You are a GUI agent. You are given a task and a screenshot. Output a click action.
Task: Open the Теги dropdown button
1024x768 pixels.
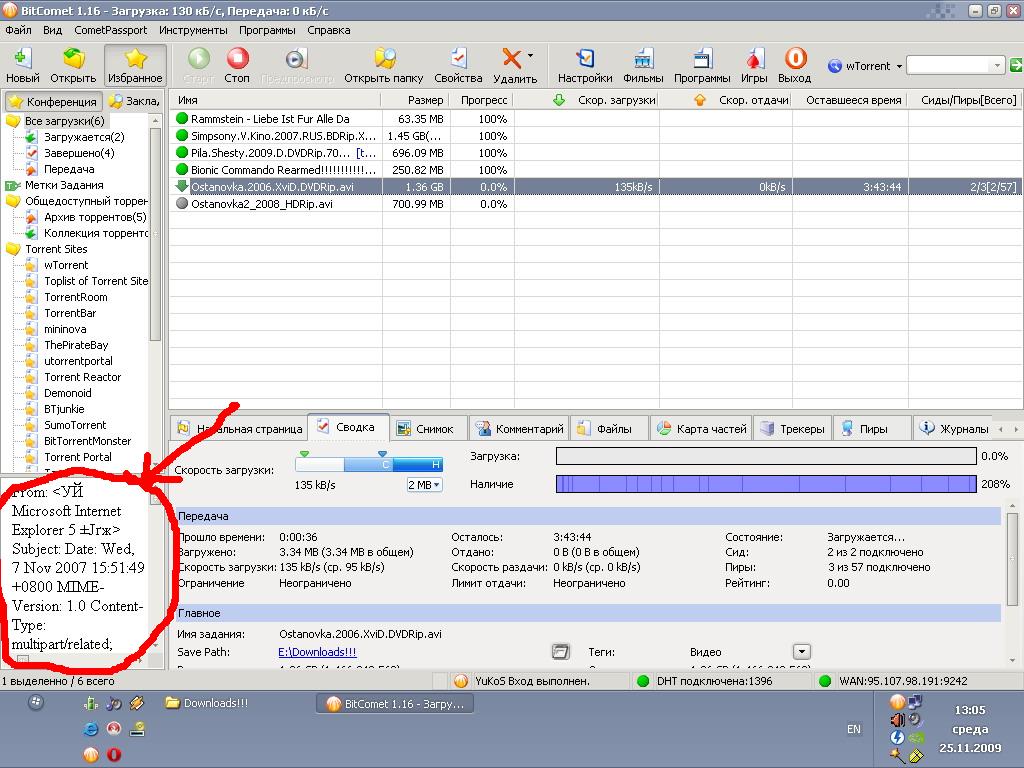click(x=801, y=652)
